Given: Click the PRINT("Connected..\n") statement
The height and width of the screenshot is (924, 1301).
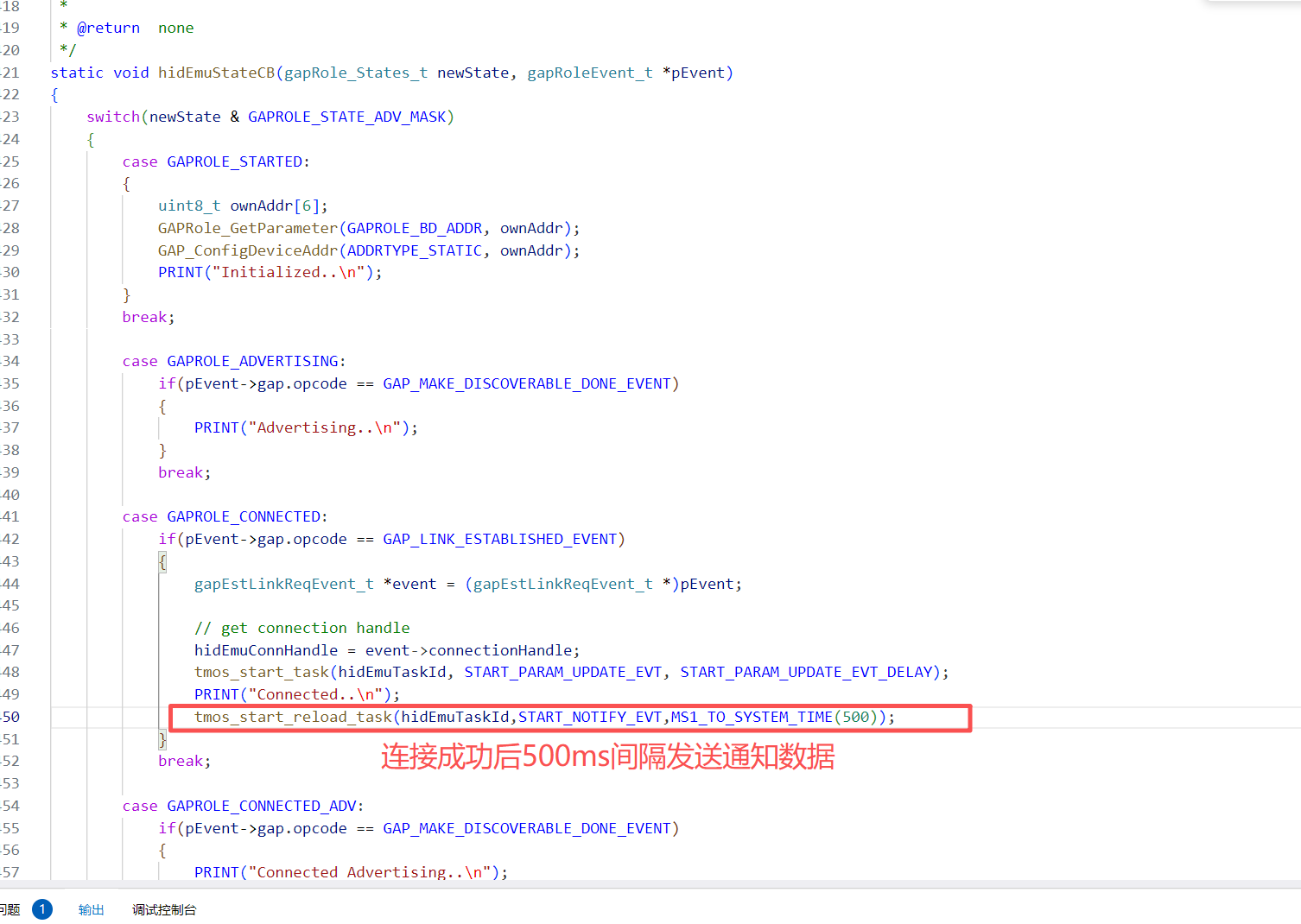Looking at the screenshot, I should (297, 694).
